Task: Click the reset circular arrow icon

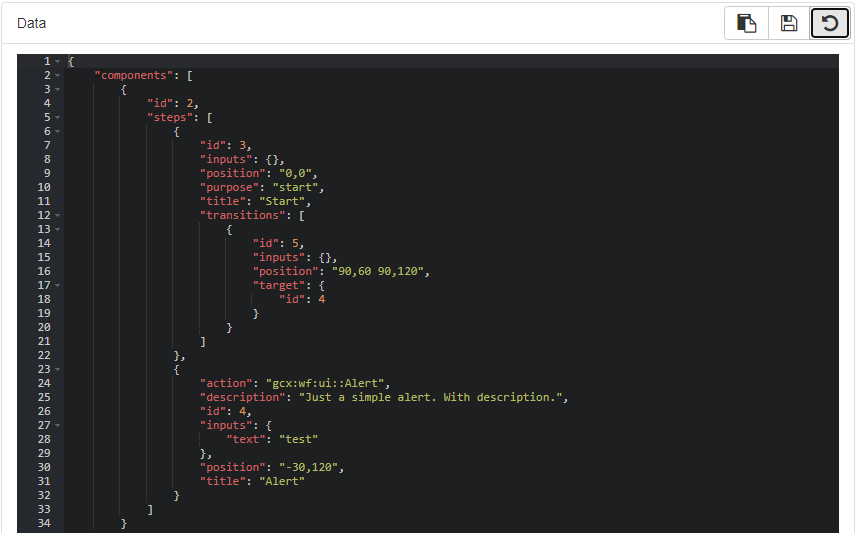Action: (x=829, y=23)
